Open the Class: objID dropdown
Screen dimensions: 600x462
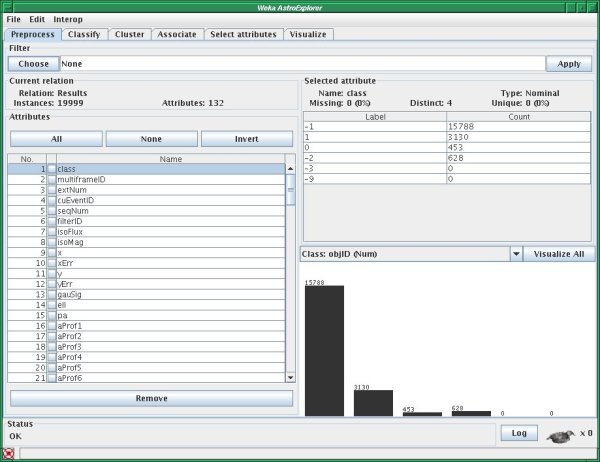coord(516,254)
